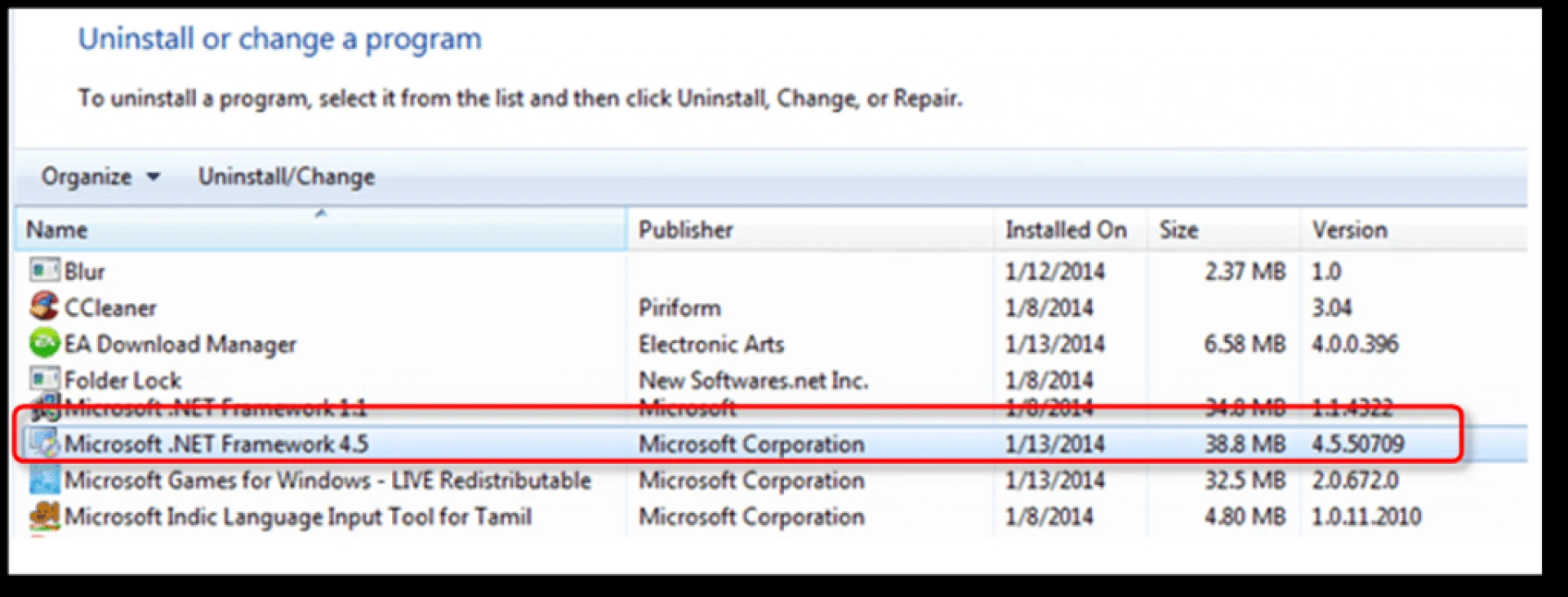The height and width of the screenshot is (597, 1568).
Task: Click the CCleaner program icon
Action: click(44, 306)
